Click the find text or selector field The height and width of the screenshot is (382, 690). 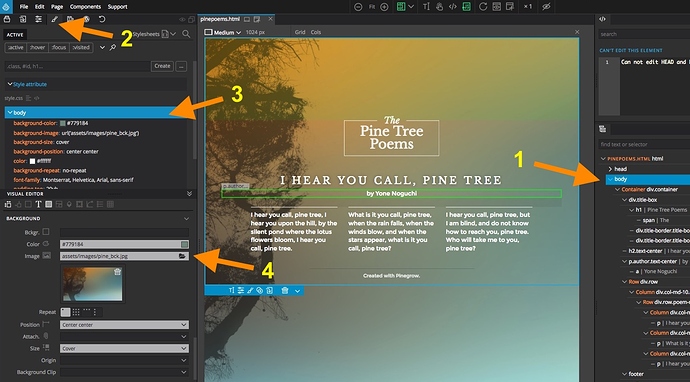(x=644, y=144)
